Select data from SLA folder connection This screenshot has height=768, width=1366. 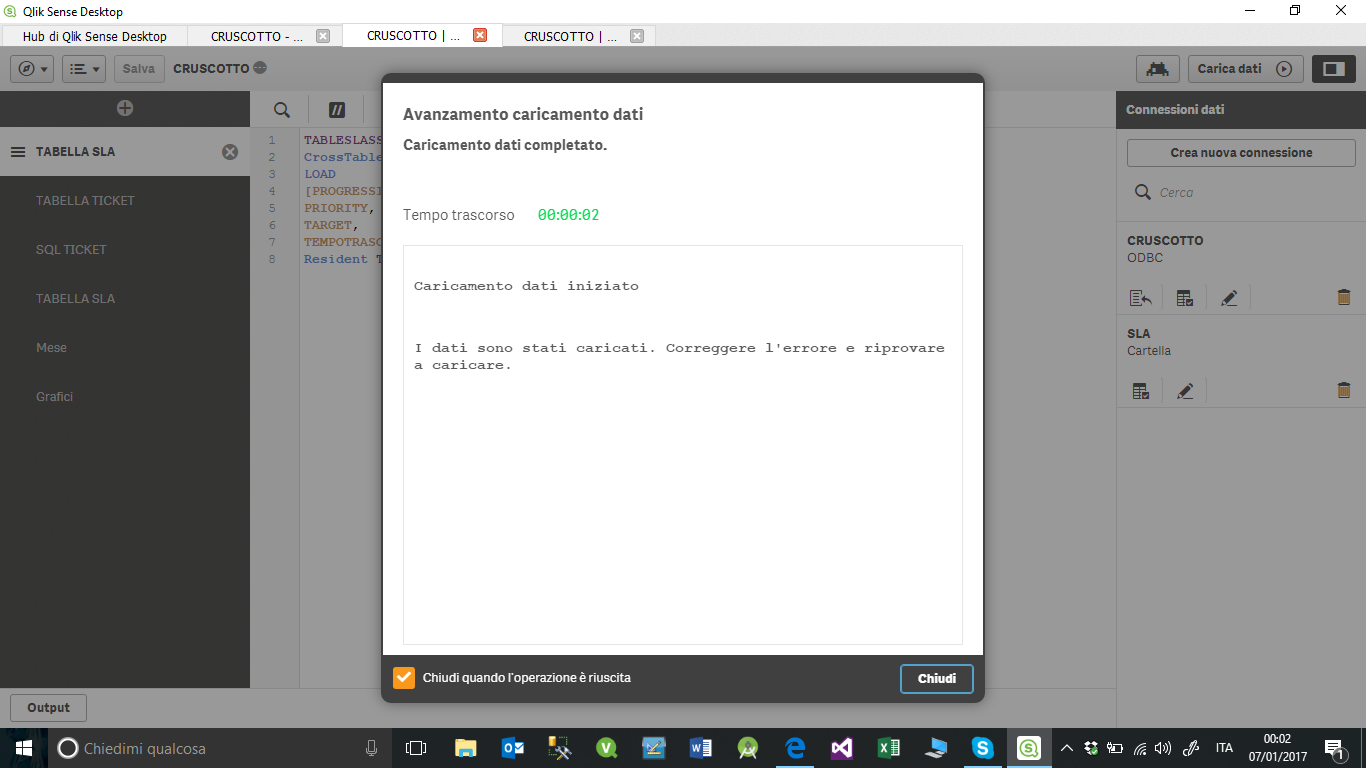[1140, 391]
